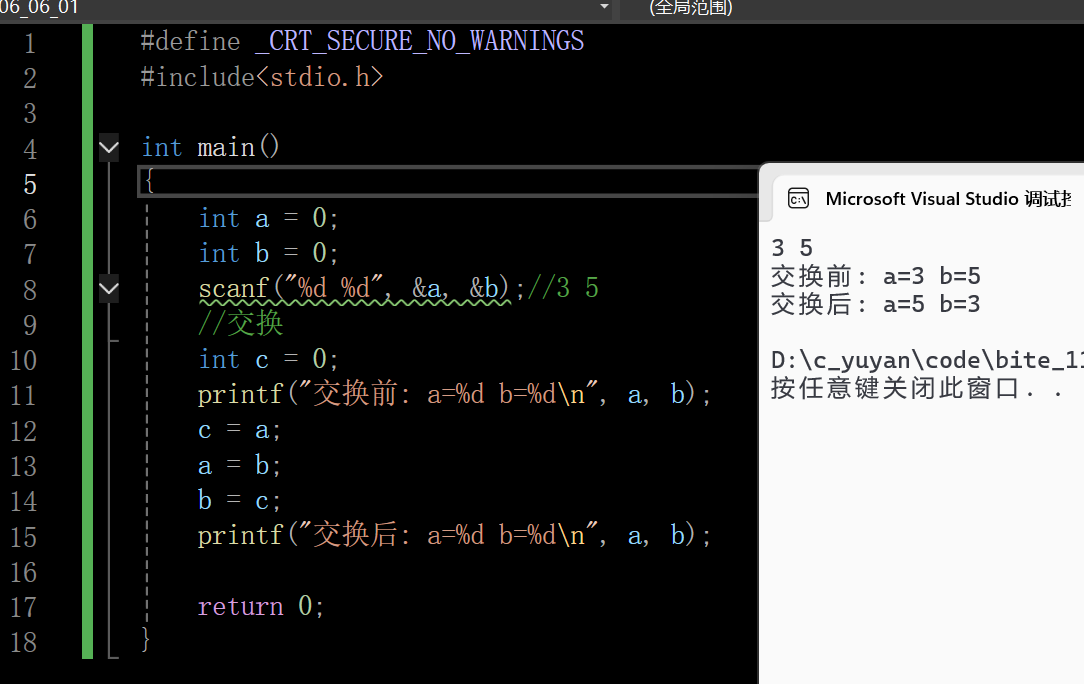The width and height of the screenshot is (1084, 684).
Task: Click the printf 交换前 statement
Action: [454, 394]
